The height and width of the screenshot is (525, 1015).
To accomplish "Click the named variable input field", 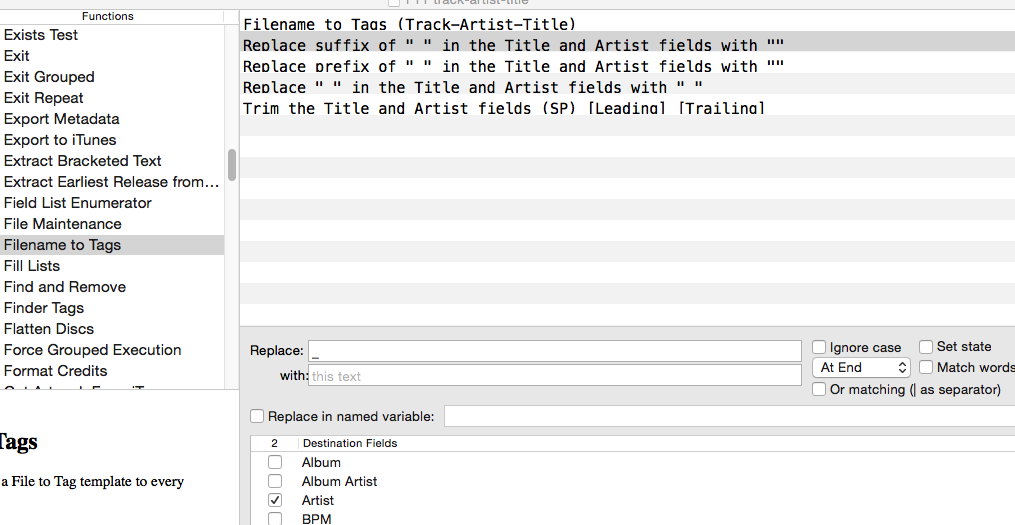I will [728, 416].
